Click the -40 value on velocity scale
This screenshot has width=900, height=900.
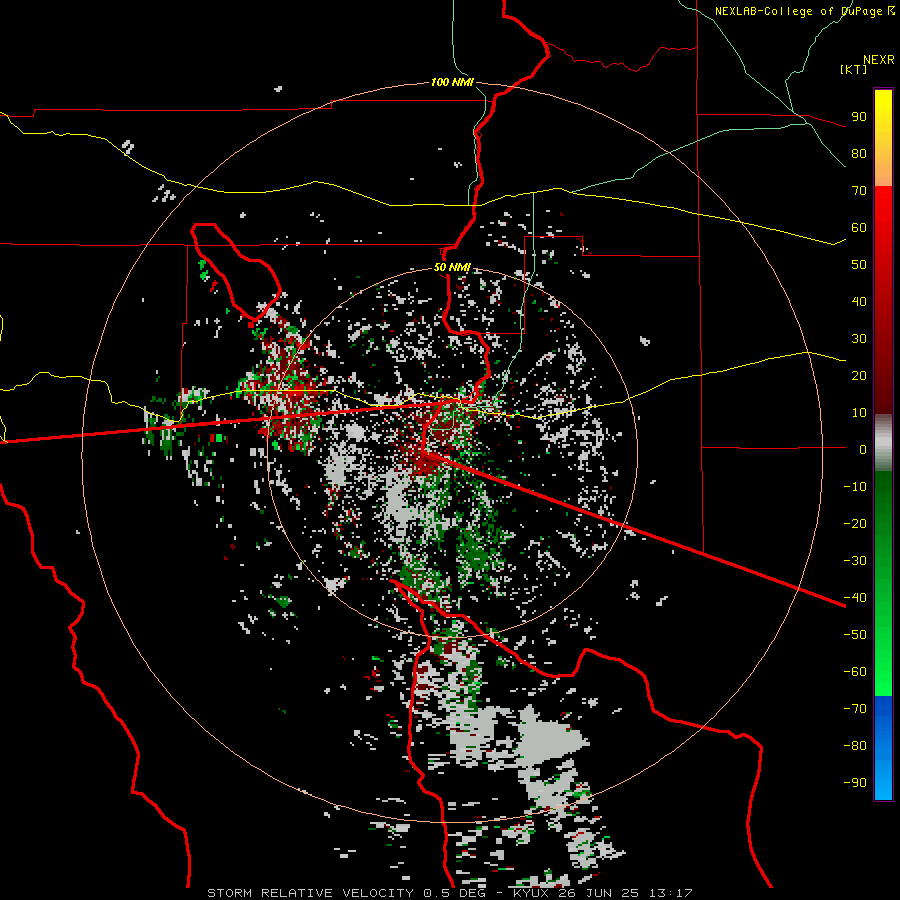[x=855, y=598]
